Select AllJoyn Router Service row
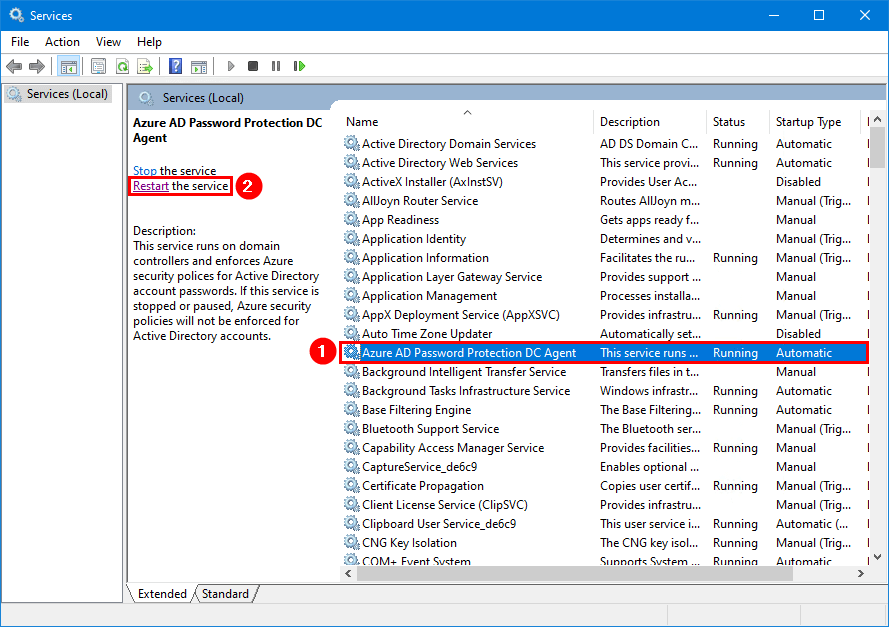The width and height of the screenshot is (889, 627). (604, 201)
